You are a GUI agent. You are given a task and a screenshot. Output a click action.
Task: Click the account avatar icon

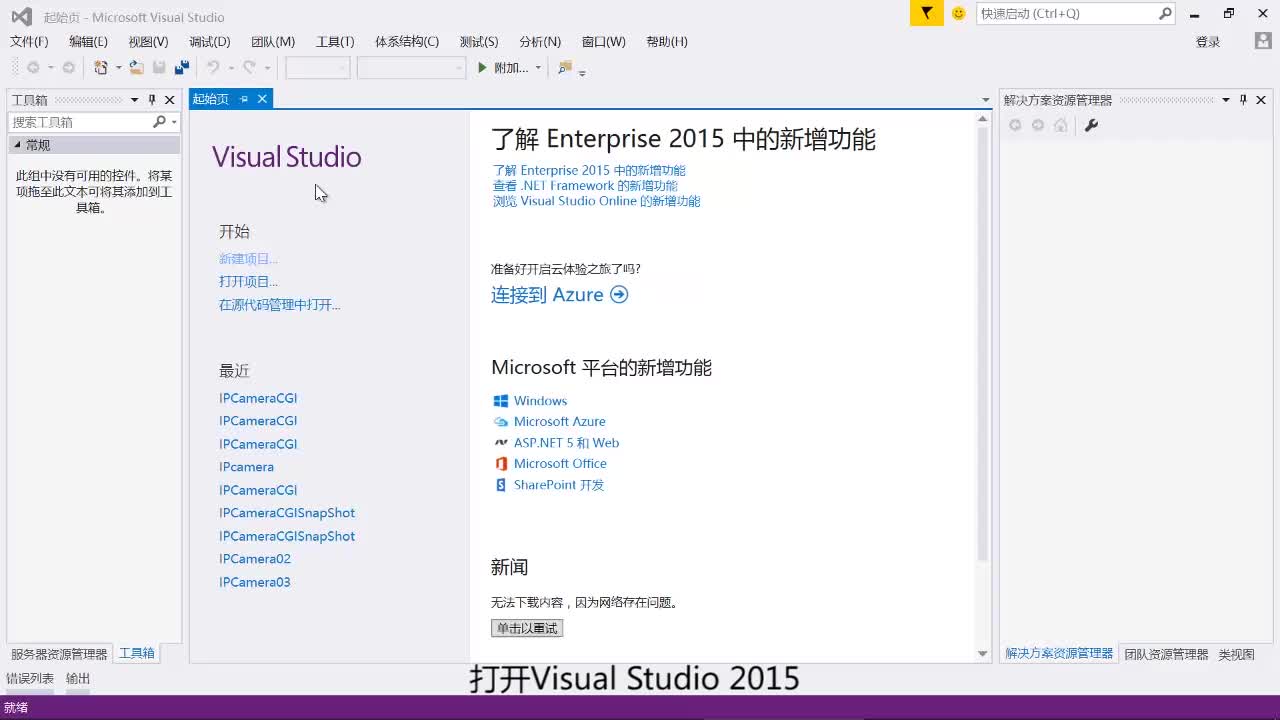pyautogui.click(x=1263, y=41)
